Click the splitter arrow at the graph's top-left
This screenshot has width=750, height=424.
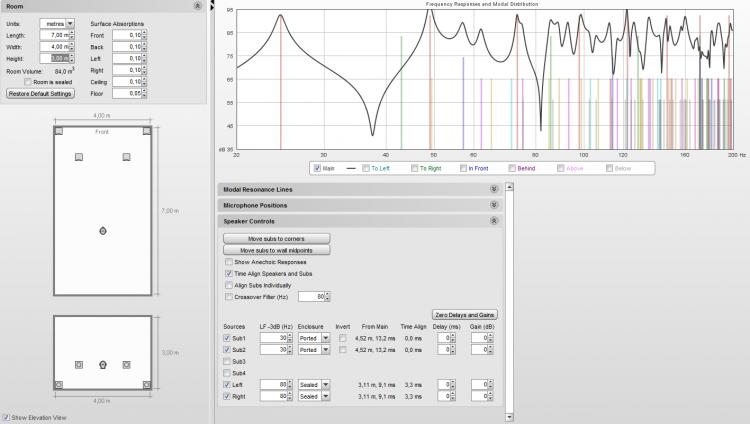point(212,5)
